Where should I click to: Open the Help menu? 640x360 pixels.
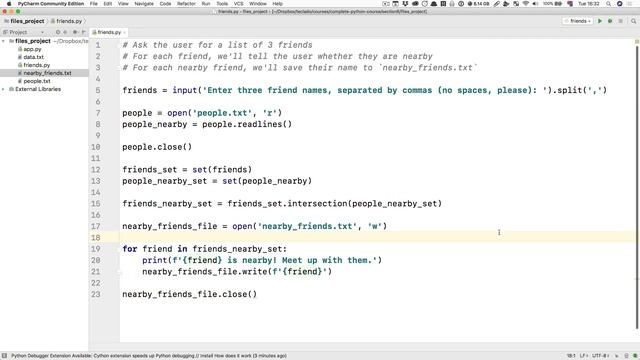278,4
